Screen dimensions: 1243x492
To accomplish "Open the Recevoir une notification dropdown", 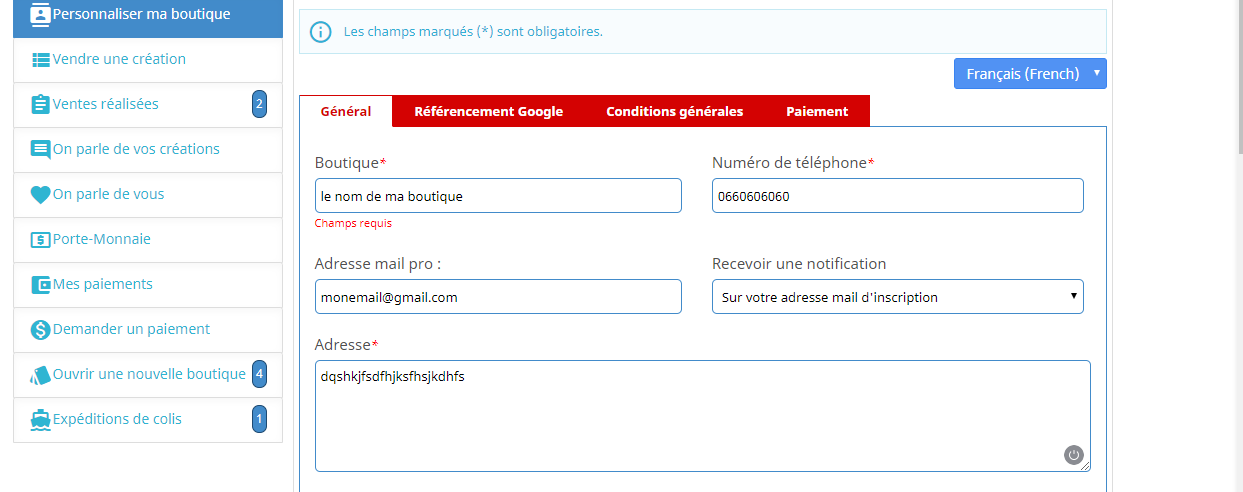I will pos(897,297).
